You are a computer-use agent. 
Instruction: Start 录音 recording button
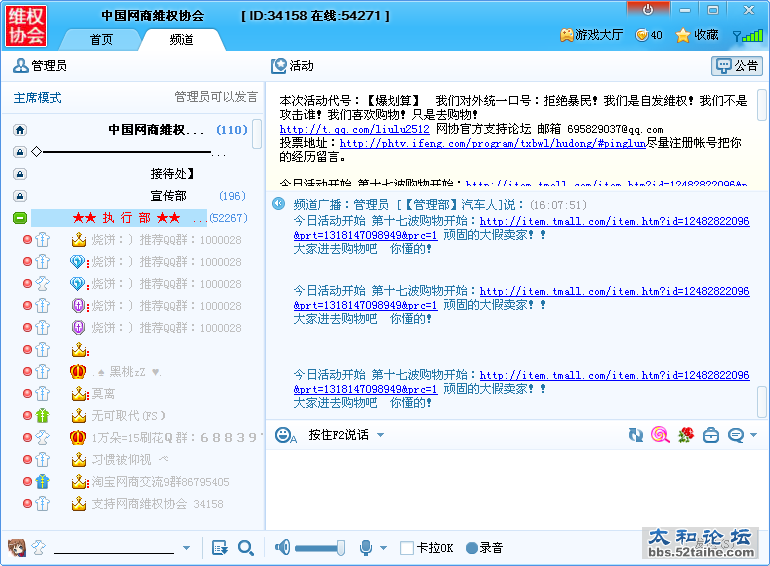tap(484, 548)
